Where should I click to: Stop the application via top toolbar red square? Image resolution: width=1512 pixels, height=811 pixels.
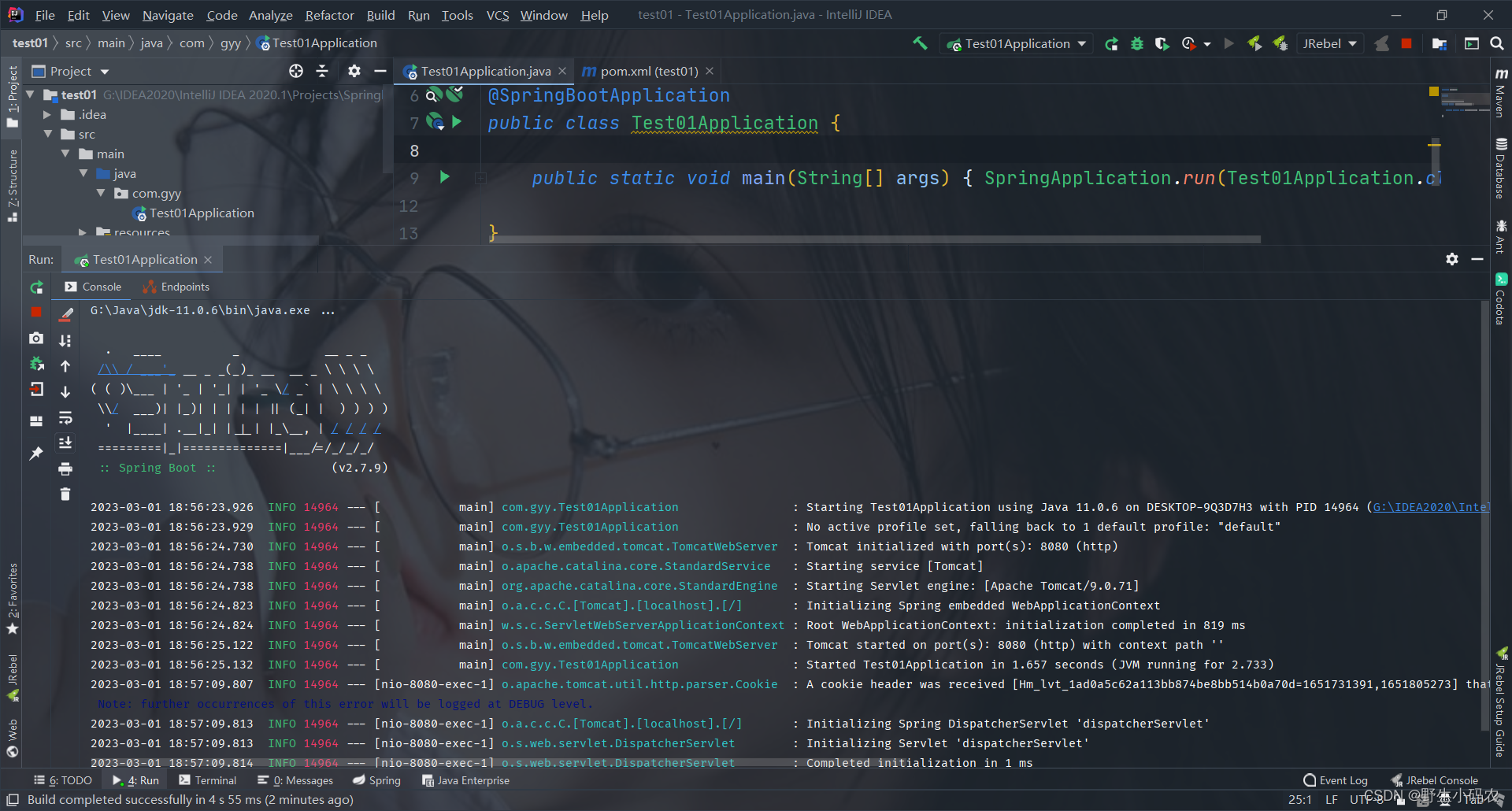[1406, 44]
